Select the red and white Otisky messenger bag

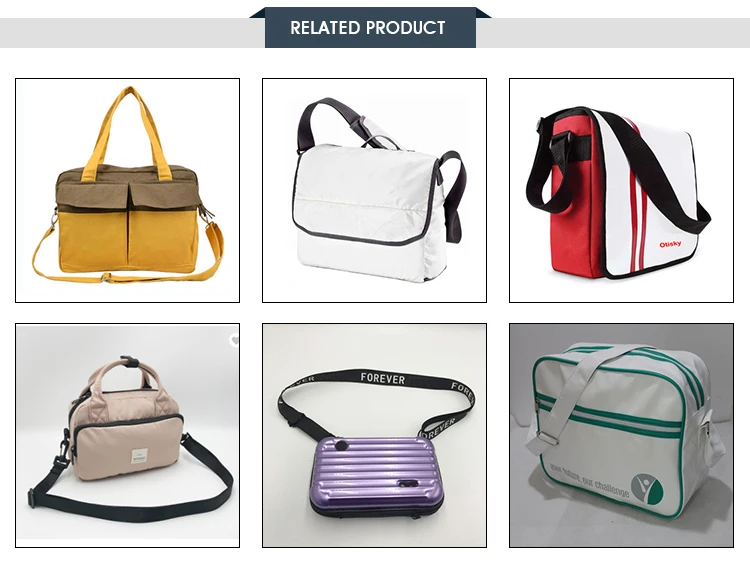[621, 190]
